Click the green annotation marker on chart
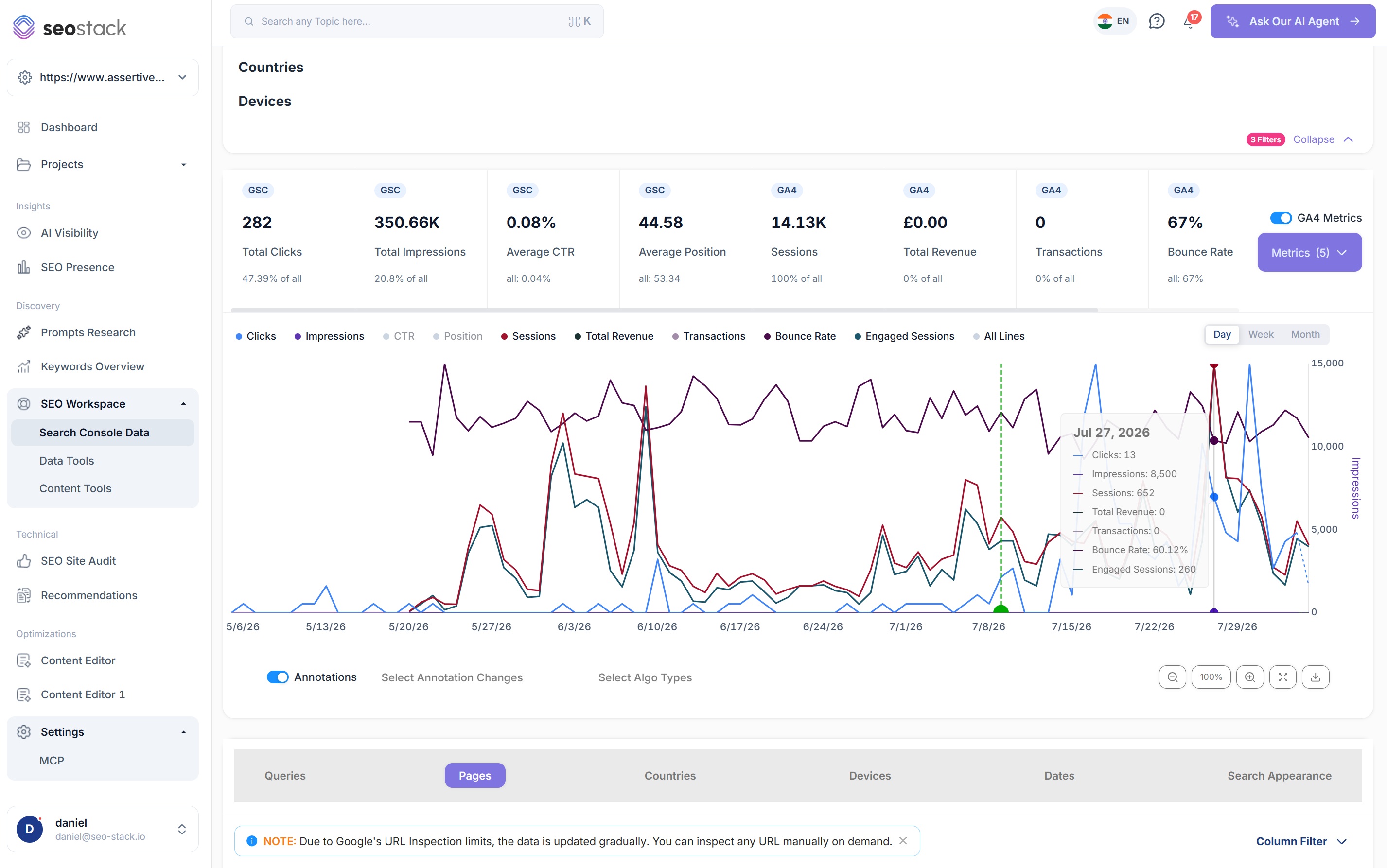1387x868 pixels. point(1001,609)
